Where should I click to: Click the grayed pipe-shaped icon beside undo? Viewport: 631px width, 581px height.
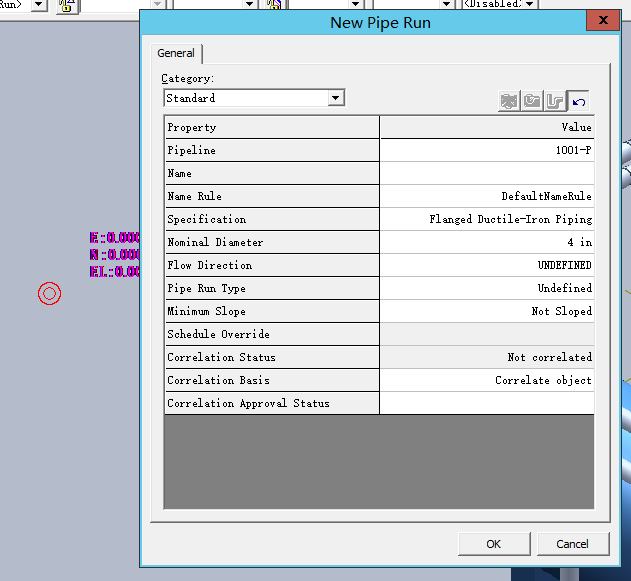[x=555, y=101]
